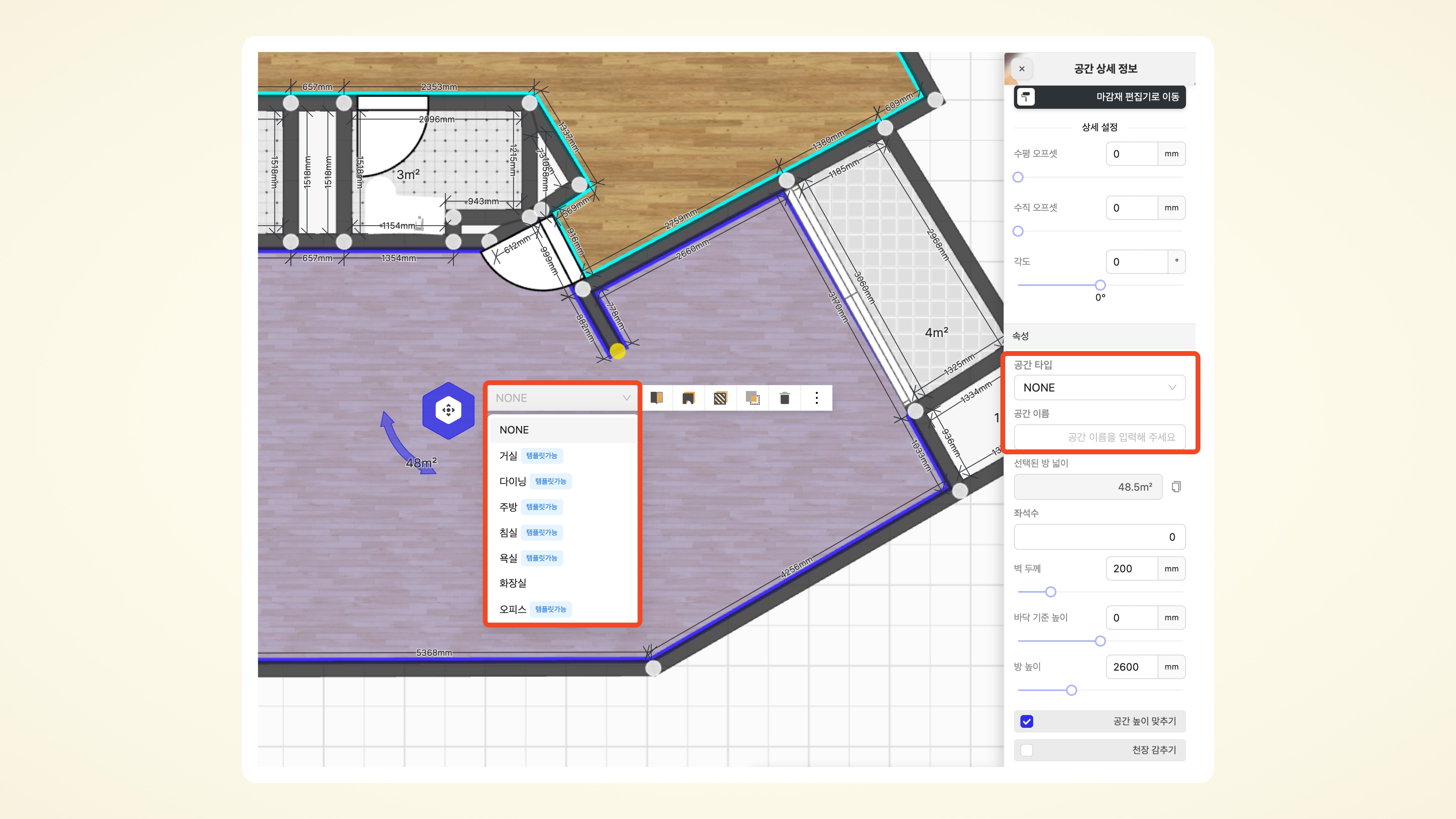1456x819 pixels.
Task: Close the 공간 상세 정보 panel
Action: point(1022,69)
